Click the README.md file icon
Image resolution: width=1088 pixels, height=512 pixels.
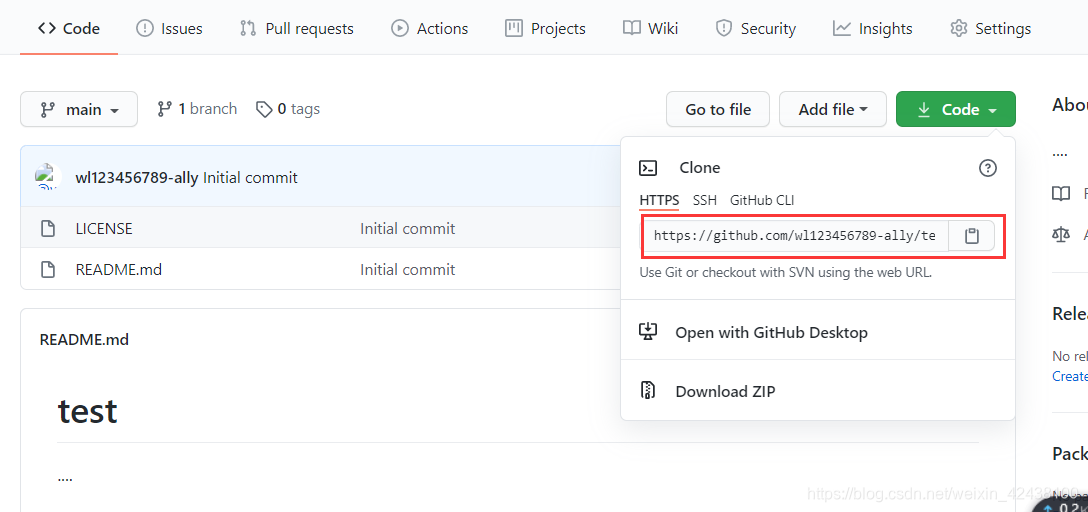(48, 269)
